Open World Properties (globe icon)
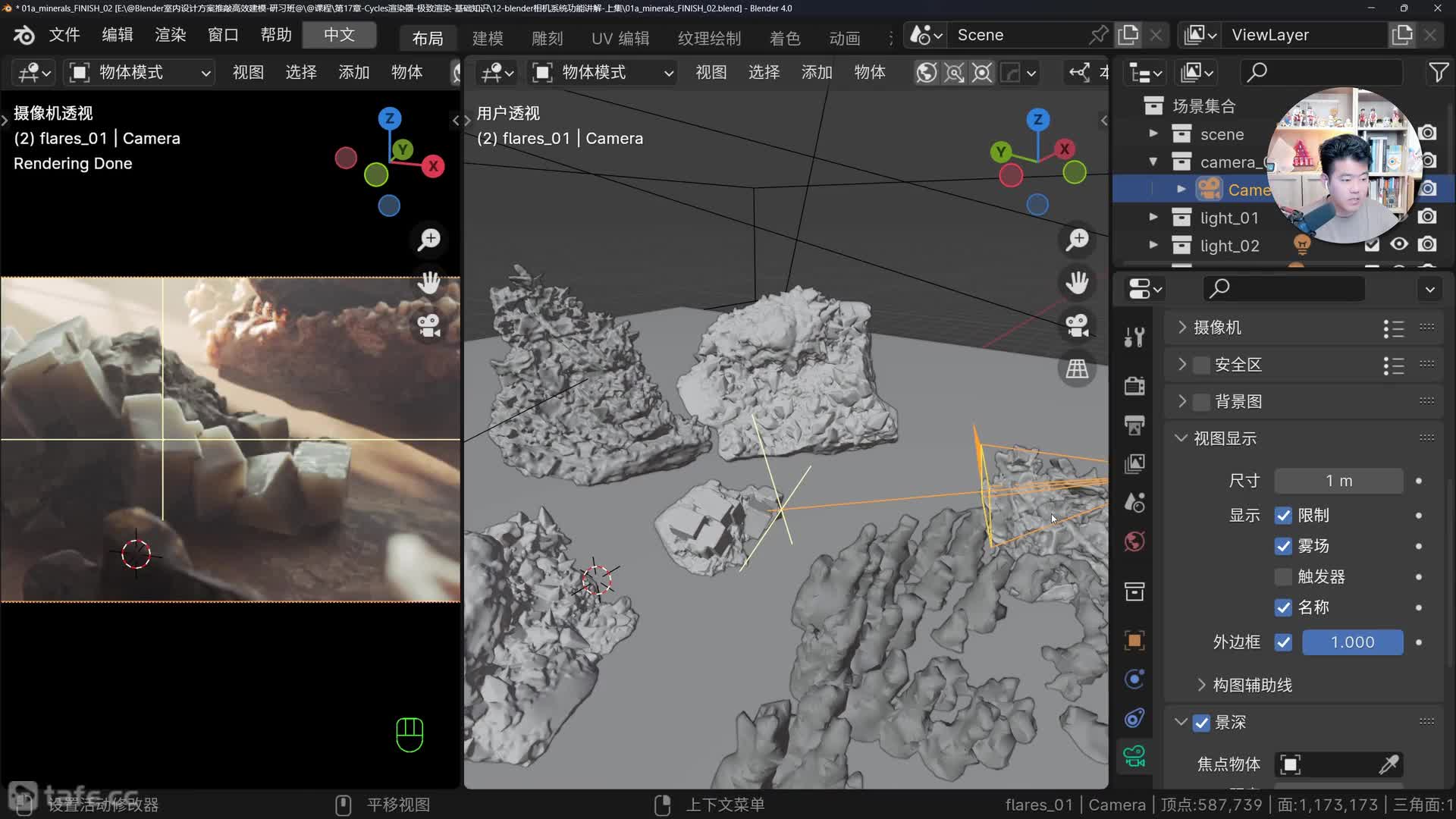 tap(1134, 541)
